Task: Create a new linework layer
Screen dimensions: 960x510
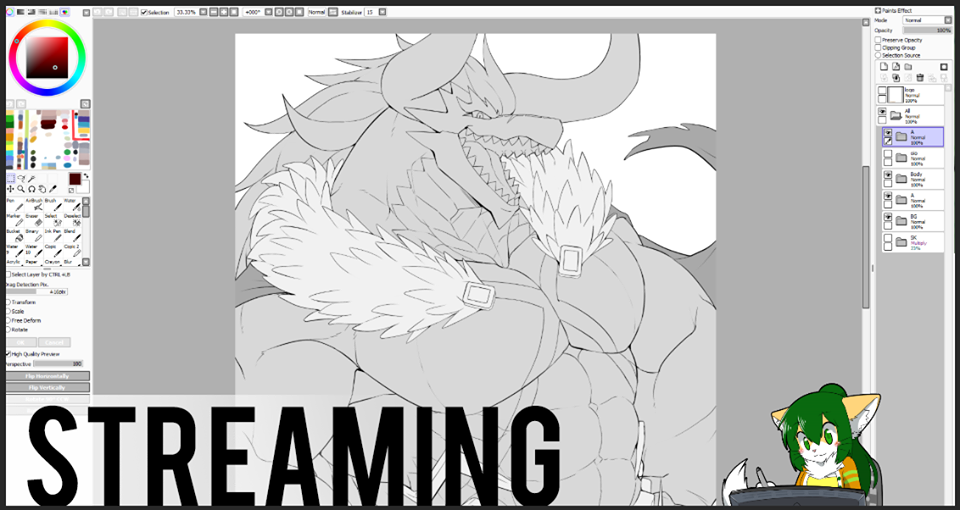Action: point(896,66)
